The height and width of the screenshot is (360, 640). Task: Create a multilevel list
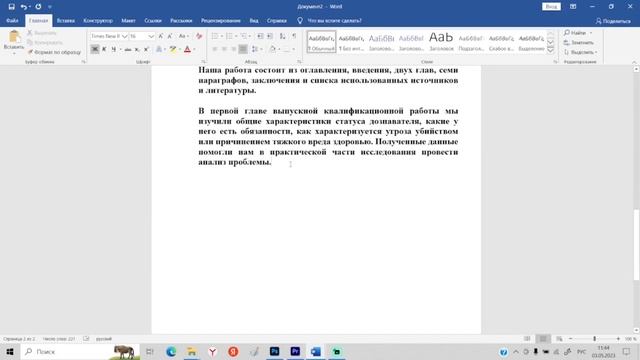coord(244,36)
